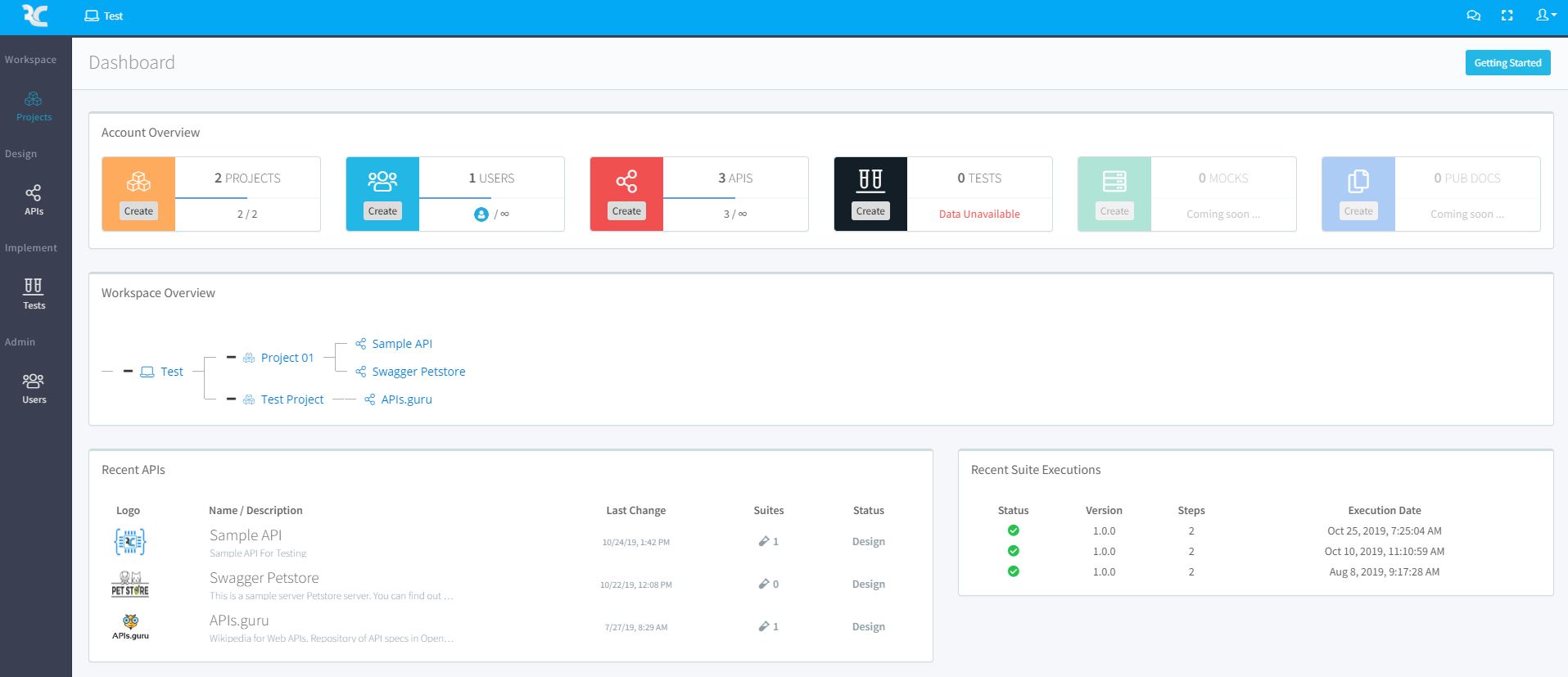Open the Oct 25 suite execution status icon
This screenshot has height=677, width=1568.
point(1013,530)
